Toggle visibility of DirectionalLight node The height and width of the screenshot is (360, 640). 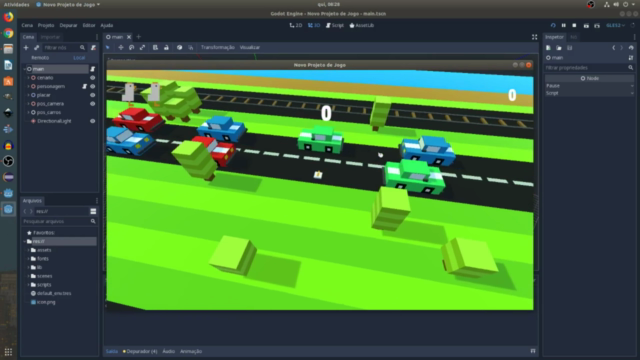[x=93, y=121]
